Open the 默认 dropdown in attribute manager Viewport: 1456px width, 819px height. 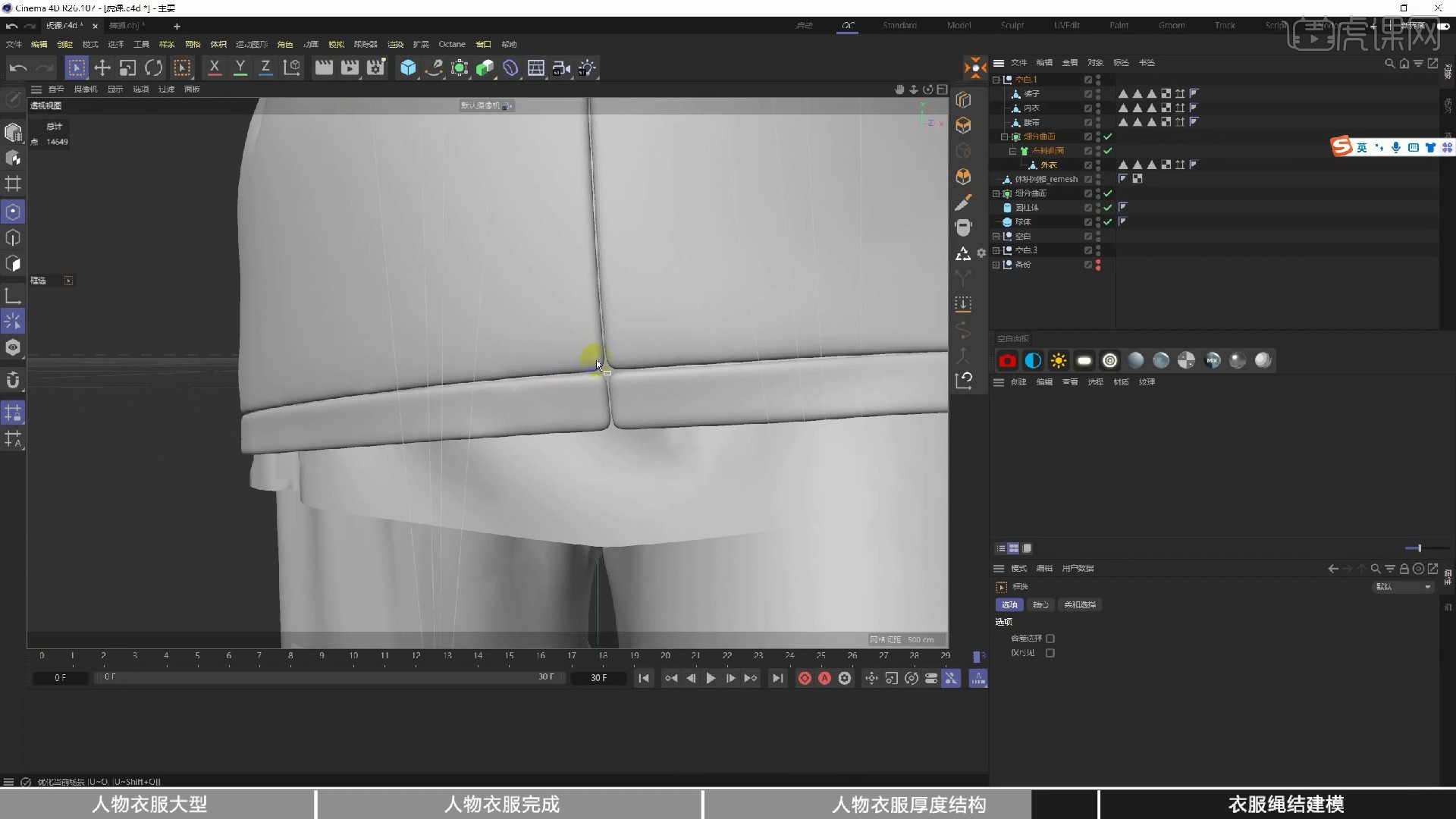[x=1403, y=587]
